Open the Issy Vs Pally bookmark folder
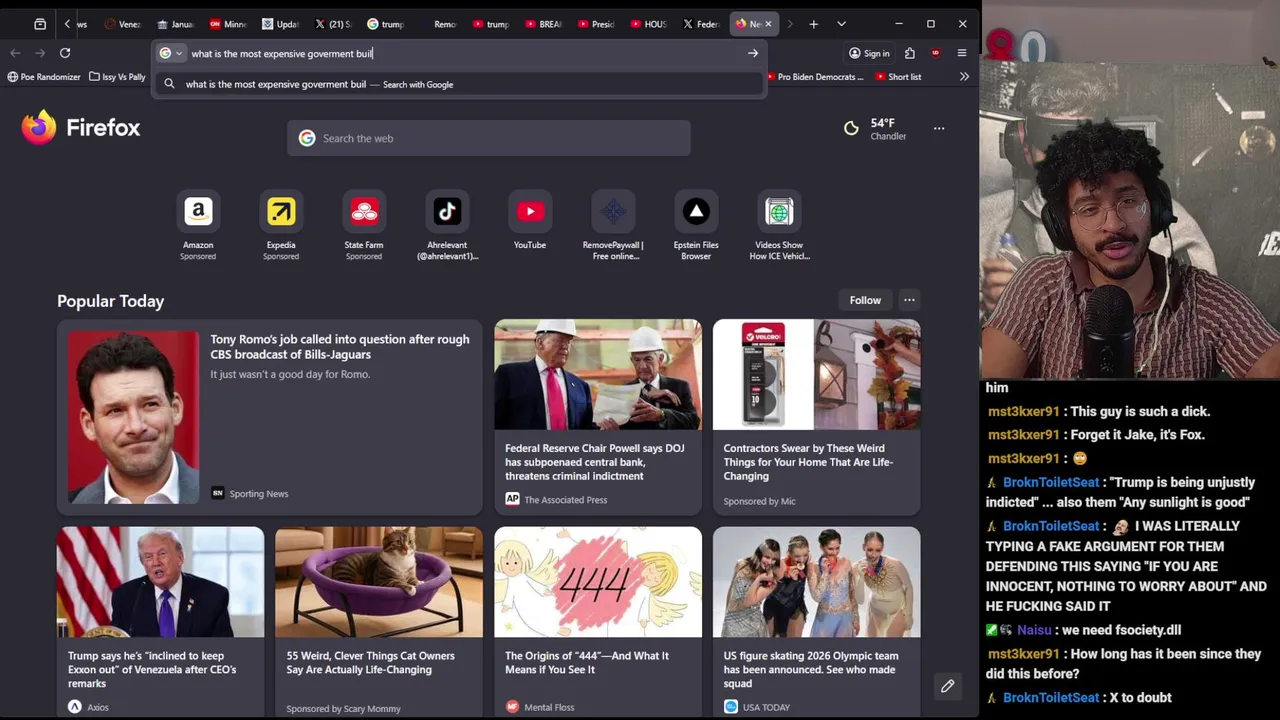 118,77
